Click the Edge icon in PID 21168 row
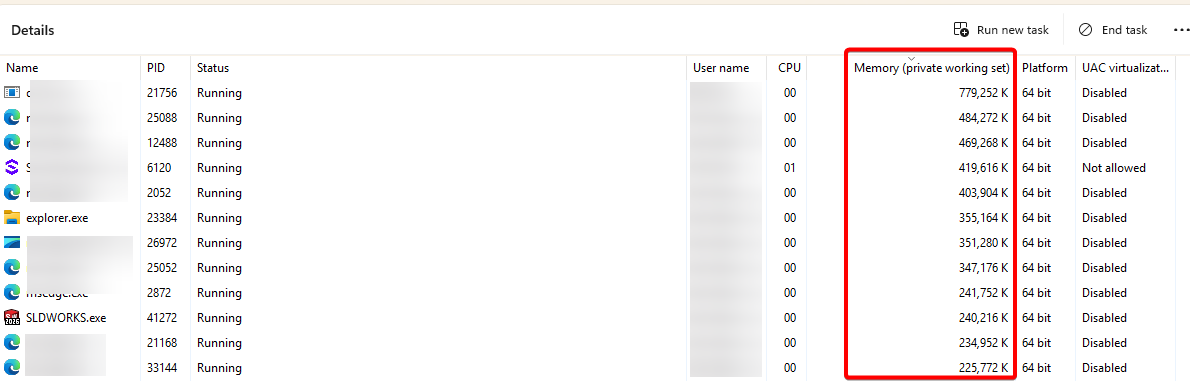The width and height of the screenshot is (1190, 381). pyautogui.click(x=11, y=342)
